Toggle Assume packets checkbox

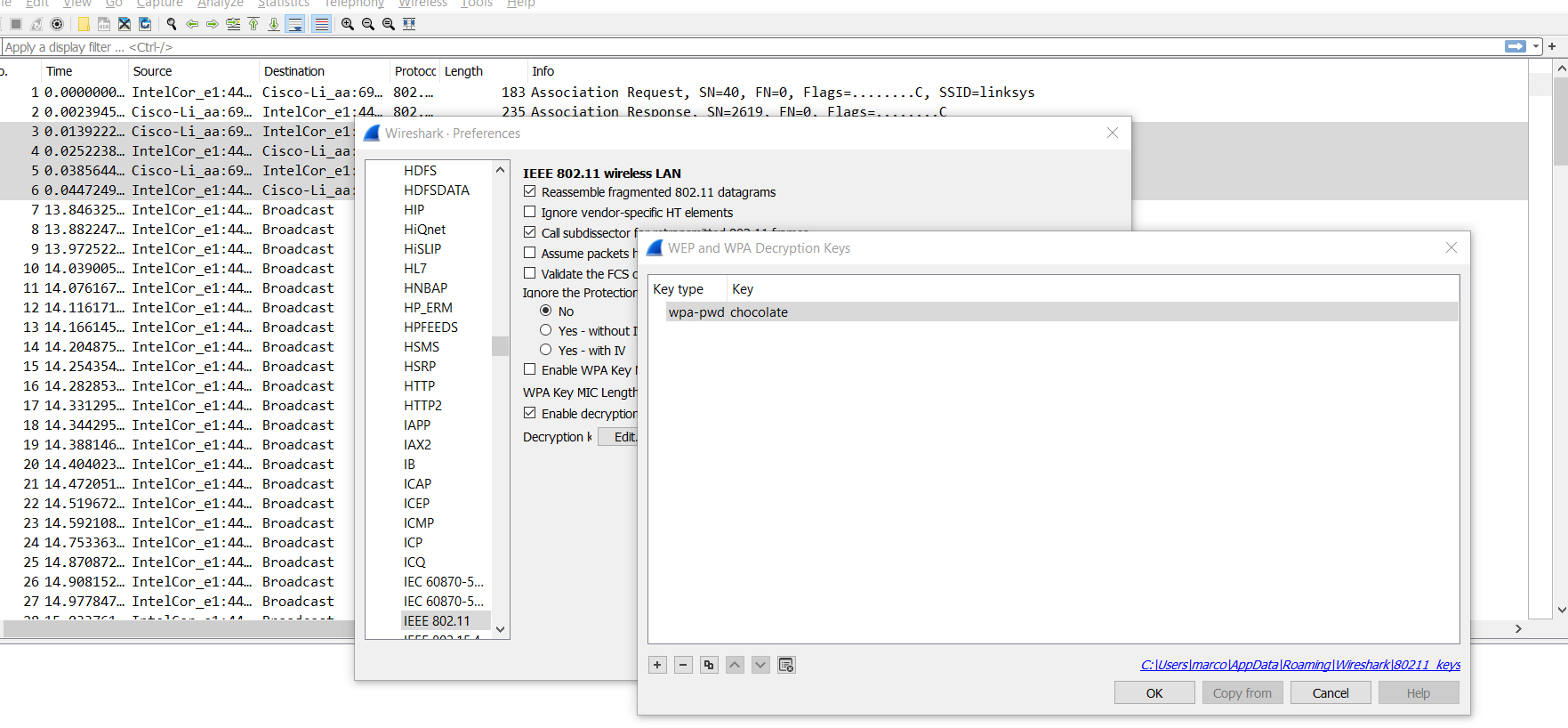tap(530, 253)
